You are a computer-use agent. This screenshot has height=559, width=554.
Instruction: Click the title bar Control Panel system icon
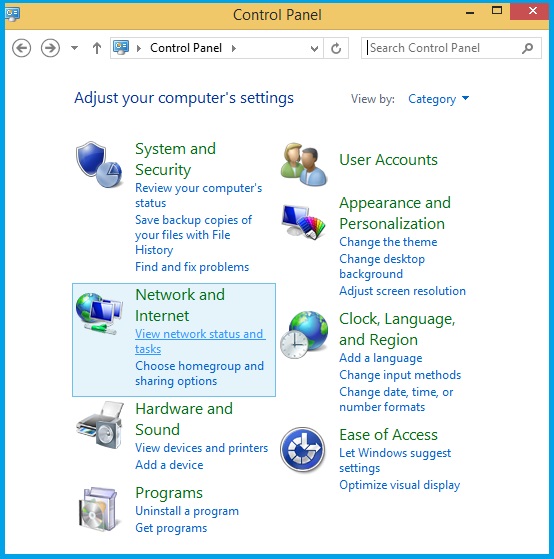tap(13, 14)
